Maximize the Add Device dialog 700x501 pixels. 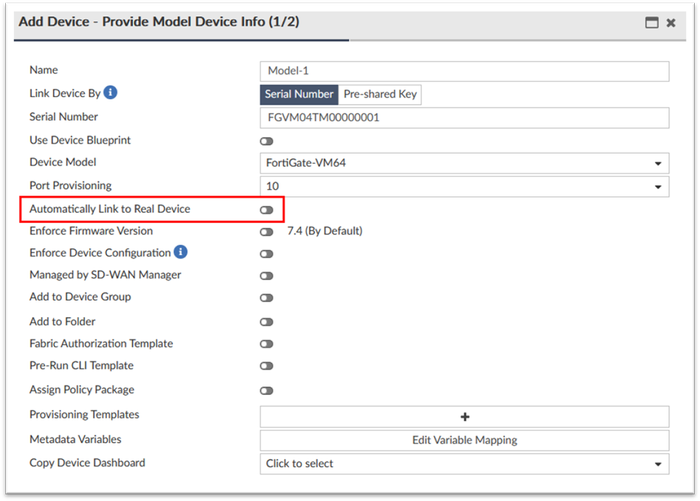click(x=652, y=22)
